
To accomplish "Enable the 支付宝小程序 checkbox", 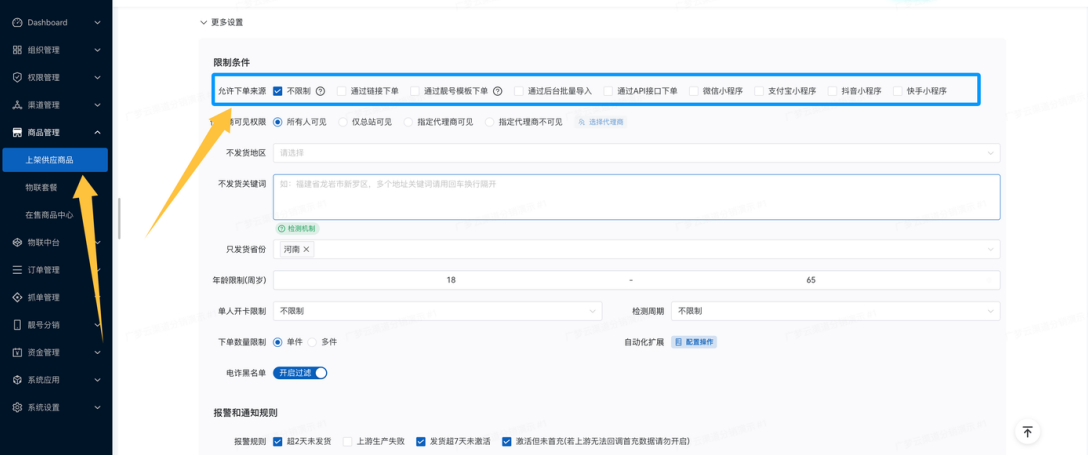I will point(759,91).
